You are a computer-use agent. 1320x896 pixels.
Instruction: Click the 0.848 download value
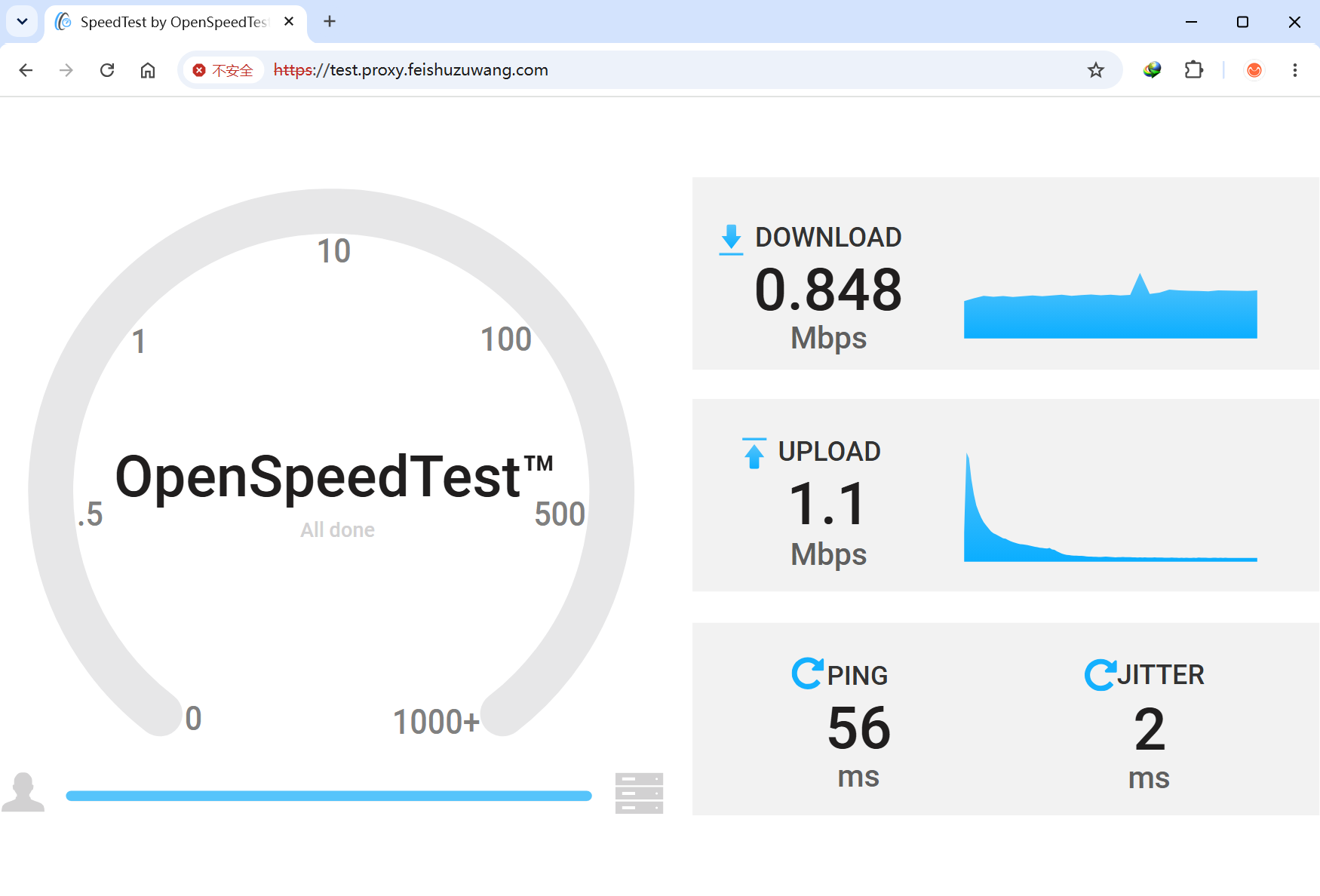click(828, 290)
